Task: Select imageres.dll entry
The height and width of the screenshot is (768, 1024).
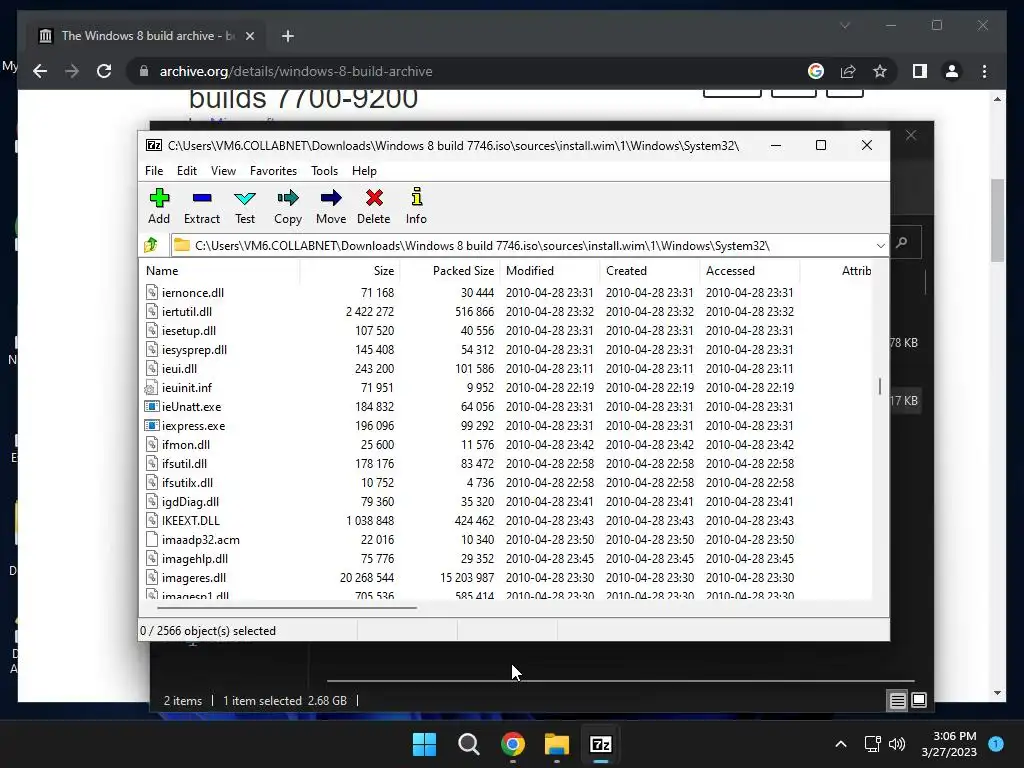Action: 505,577
